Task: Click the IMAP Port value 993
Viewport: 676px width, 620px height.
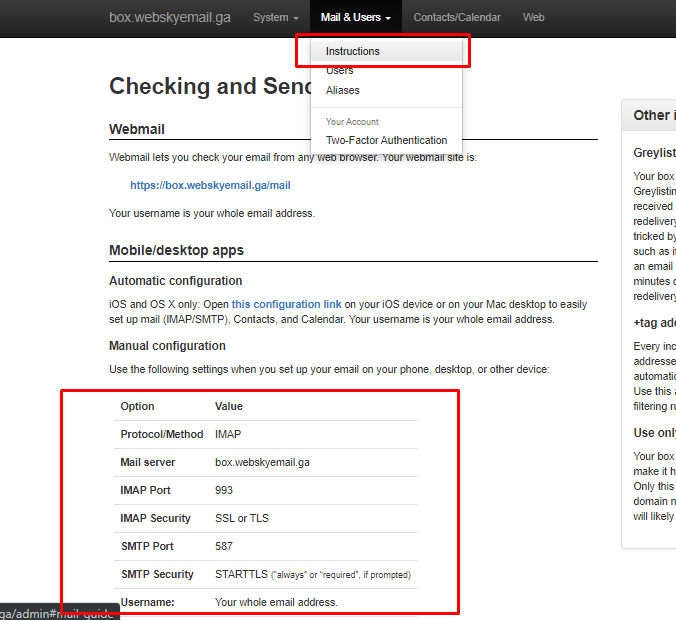Action: point(224,490)
